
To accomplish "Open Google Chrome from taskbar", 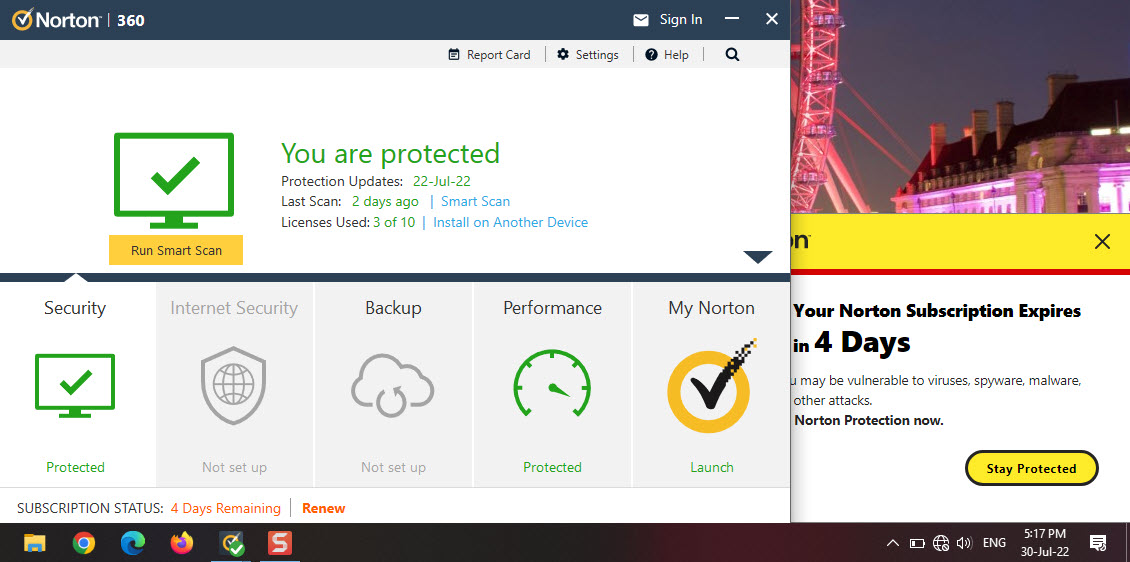I will point(84,543).
